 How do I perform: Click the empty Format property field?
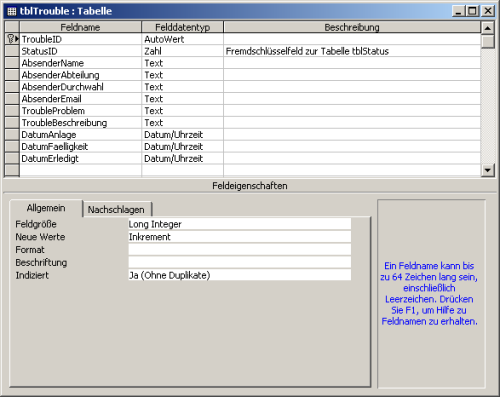240,250
